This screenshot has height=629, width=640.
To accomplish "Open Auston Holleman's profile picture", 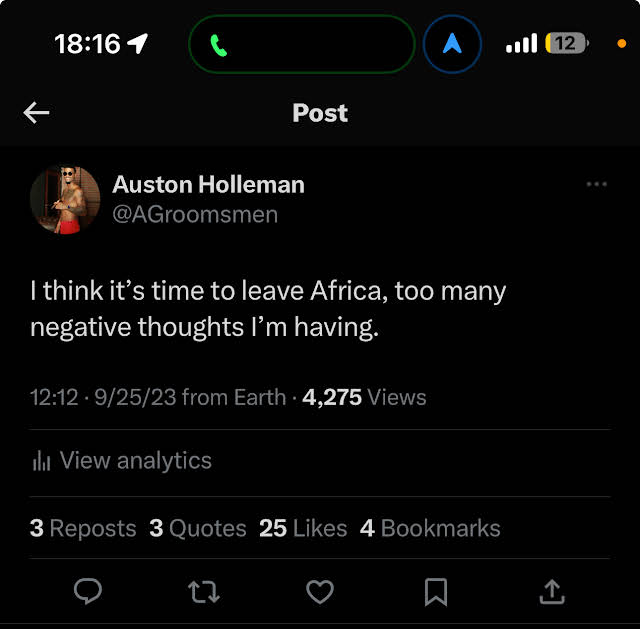I will 65,200.
